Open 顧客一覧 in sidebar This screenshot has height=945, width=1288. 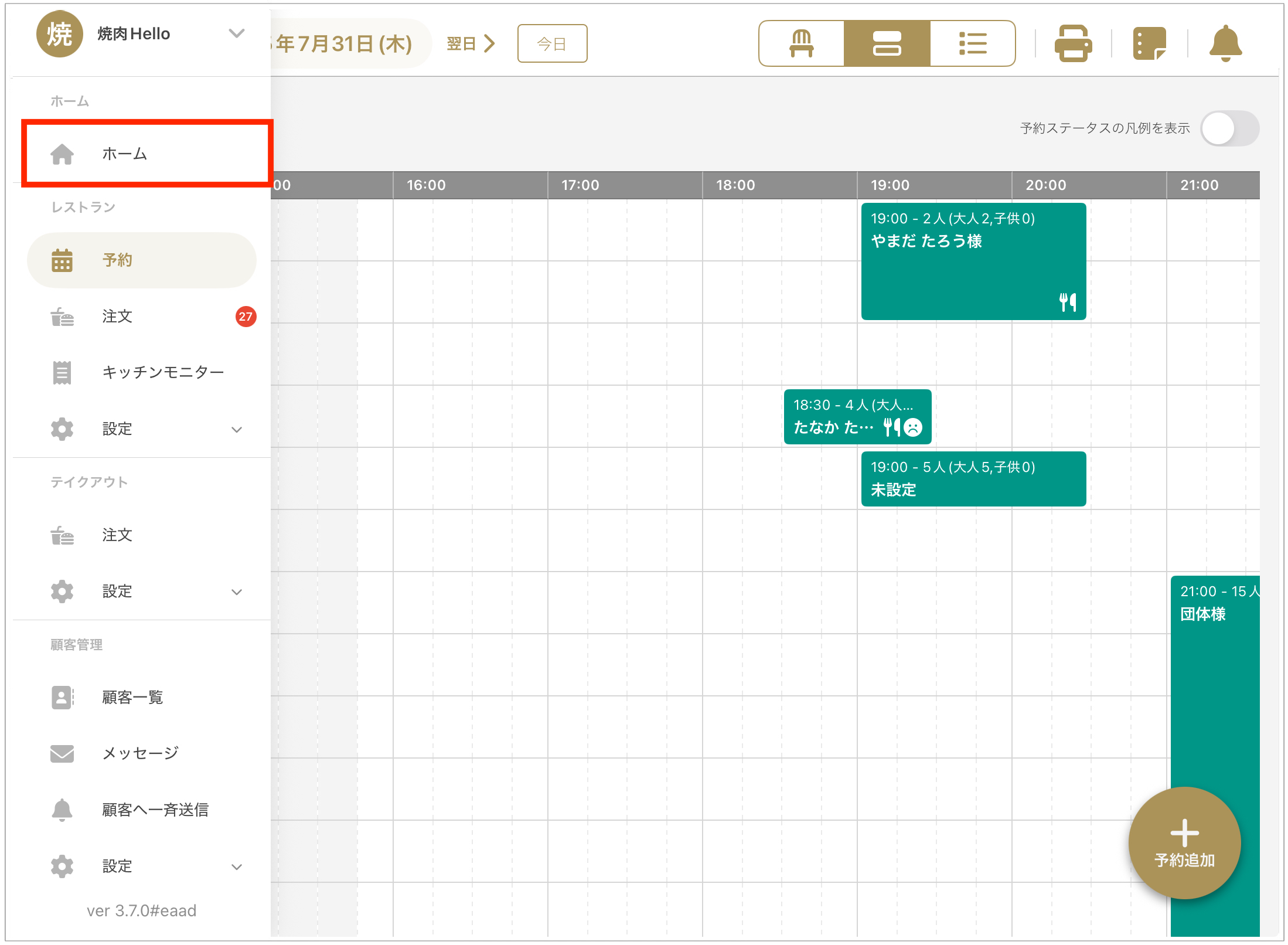pos(132,697)
